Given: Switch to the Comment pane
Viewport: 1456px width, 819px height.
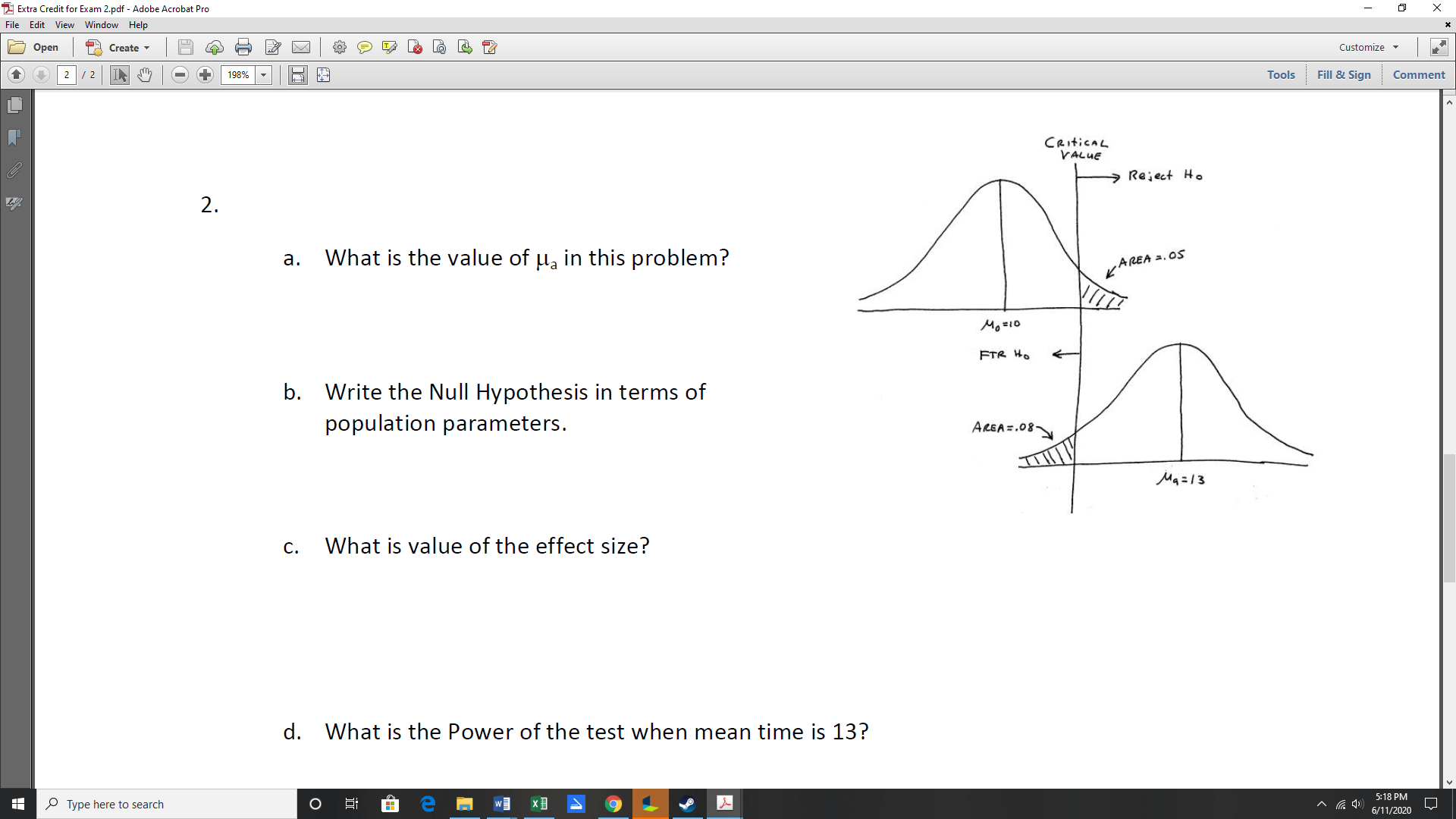Looking at the screenshot, I should 1418,74.
